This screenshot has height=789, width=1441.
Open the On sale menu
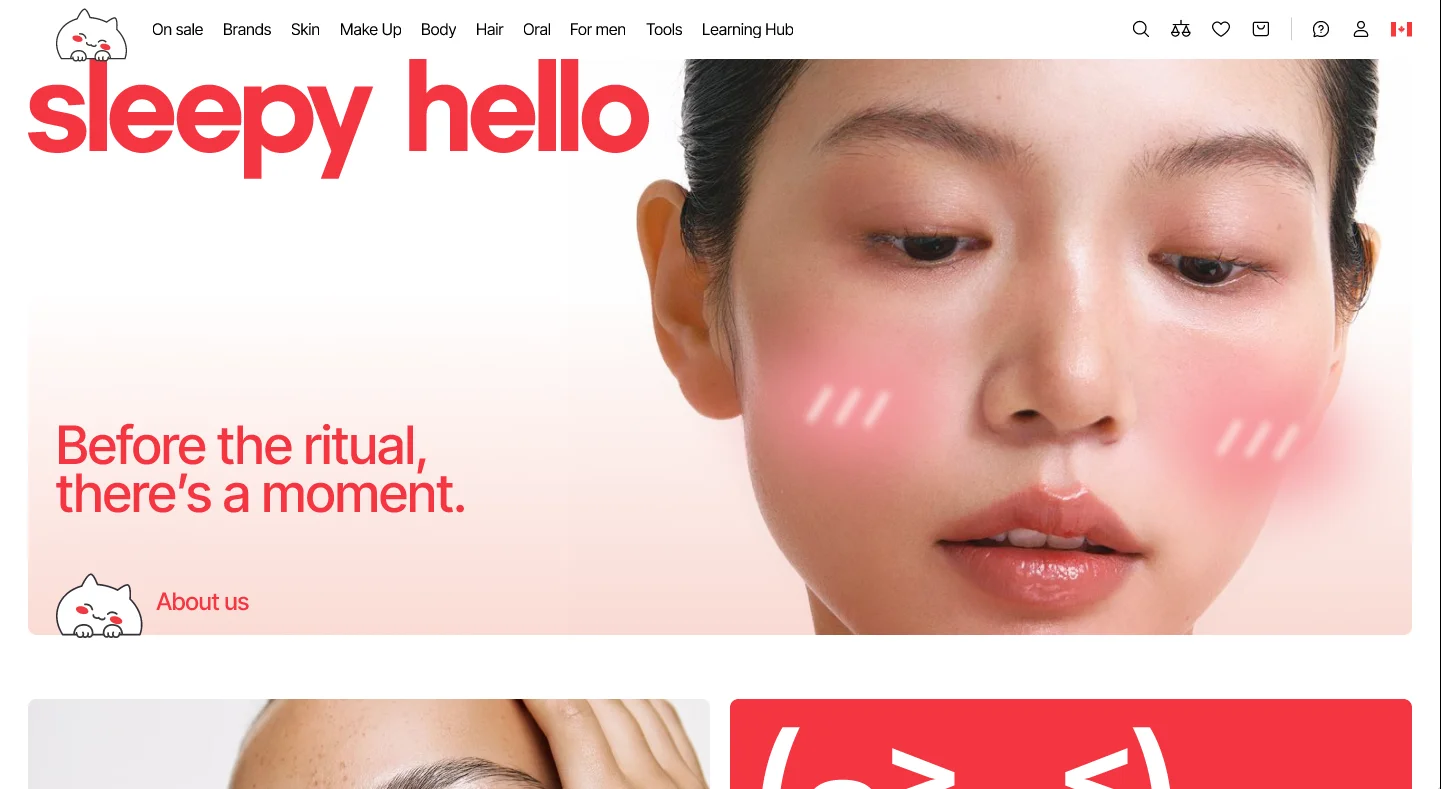coord(177,30)
